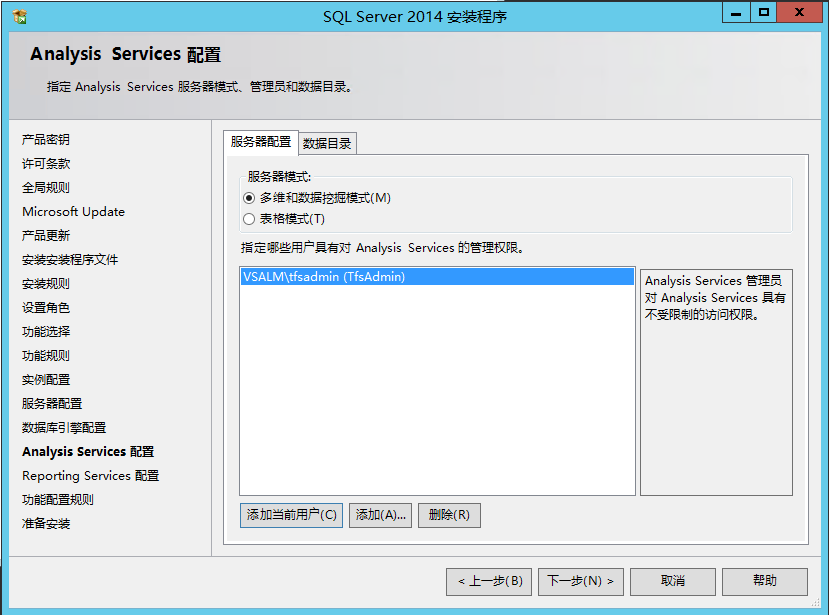This screenshot has height=615, width=829.
Task: Close the SQL Server 2014 setup window
Action: (799, 13)
